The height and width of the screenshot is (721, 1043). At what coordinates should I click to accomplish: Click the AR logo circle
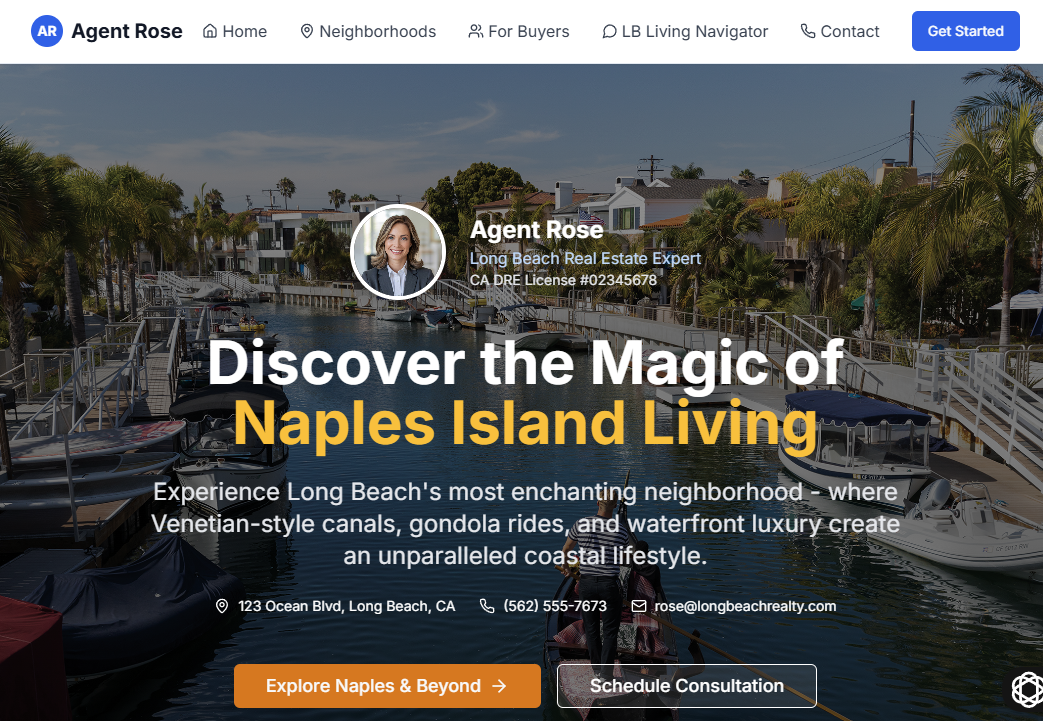click(47, 31)
